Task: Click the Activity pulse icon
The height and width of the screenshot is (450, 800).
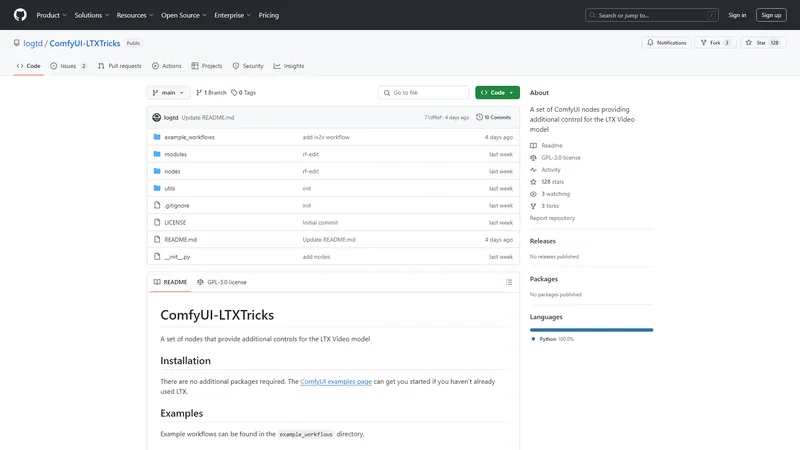Action: 533,170
